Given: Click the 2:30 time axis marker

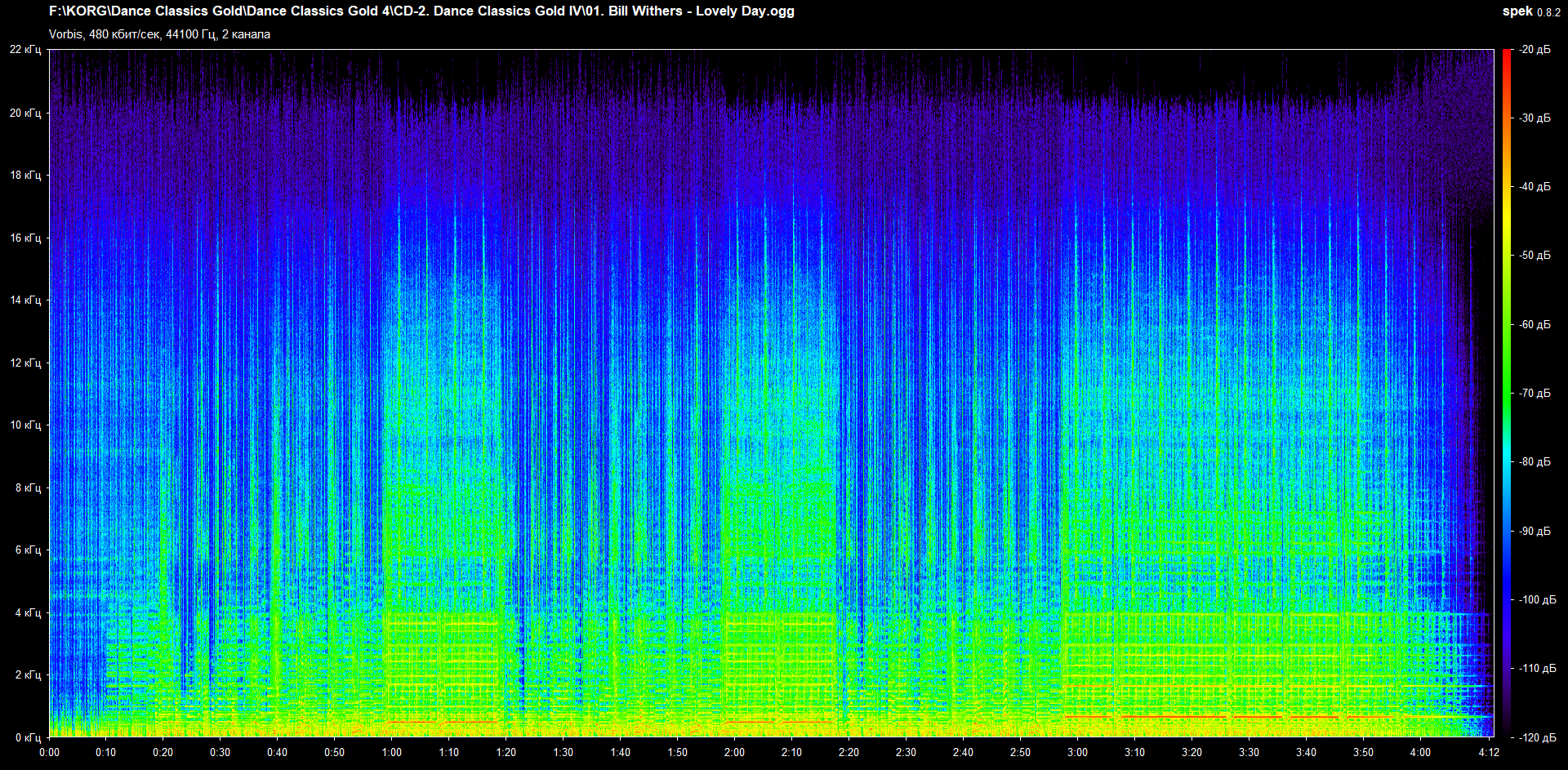Looking at the screenshot, I should coord(906,752).
